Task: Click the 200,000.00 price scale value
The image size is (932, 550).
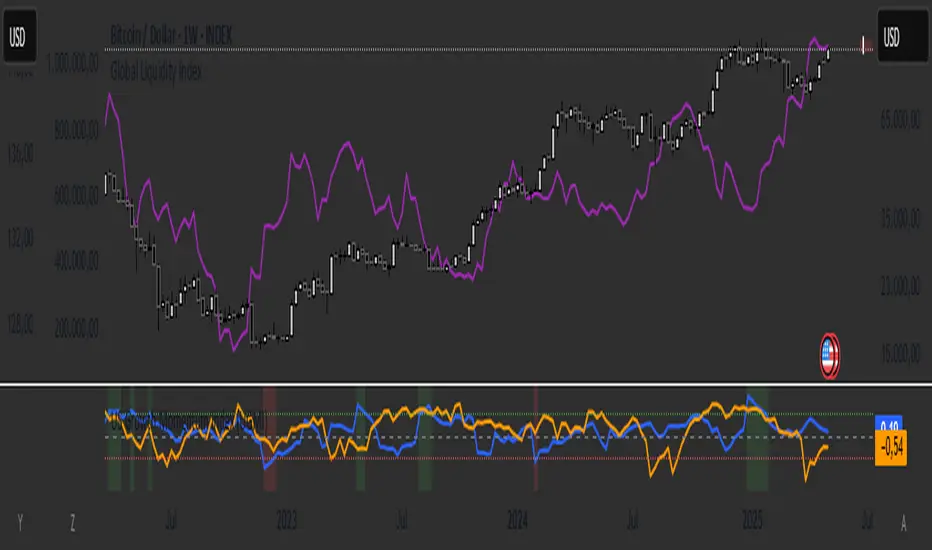Action: [76, 328]
